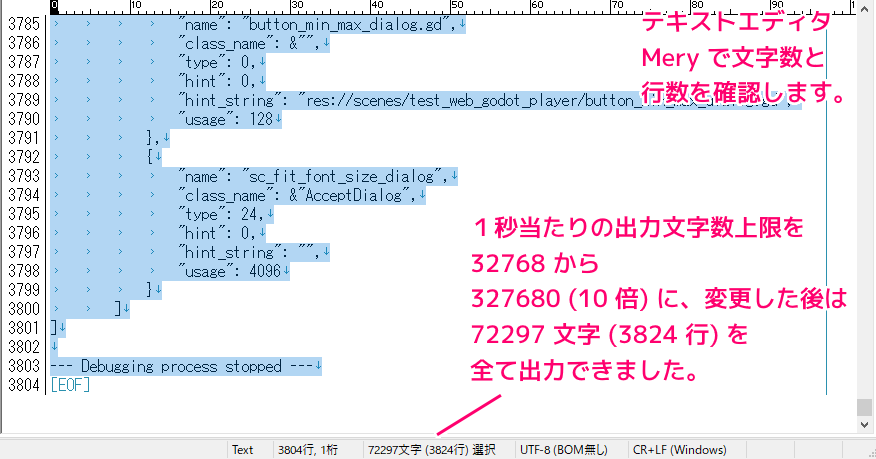The image size is (876, 459).
Task: Click the "type": 24 line
Action: click(x=221, y=214)
